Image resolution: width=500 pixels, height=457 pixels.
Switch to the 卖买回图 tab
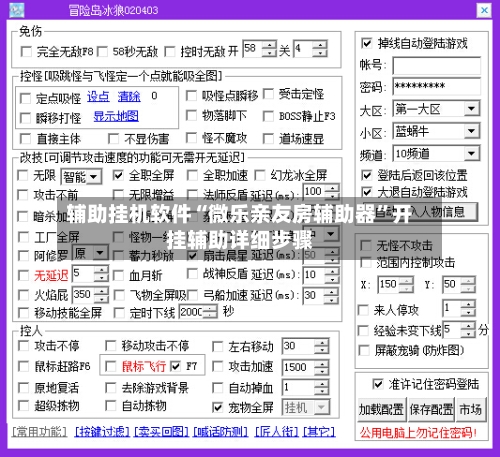(x=161, y=432)
